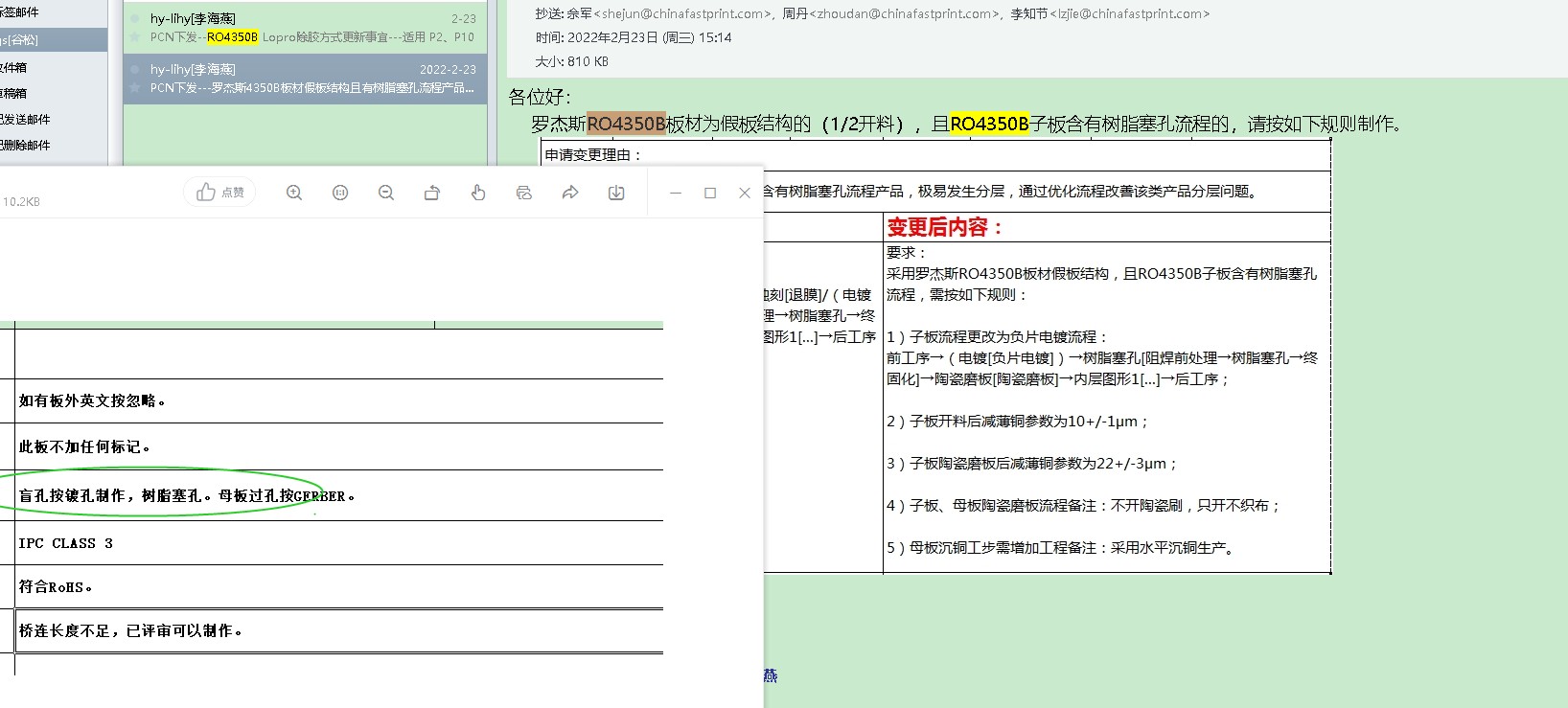The image size is (1568, 708).
Task: Rotate the image in viewer
Action: pyautogui.click(x=432, y=193)
